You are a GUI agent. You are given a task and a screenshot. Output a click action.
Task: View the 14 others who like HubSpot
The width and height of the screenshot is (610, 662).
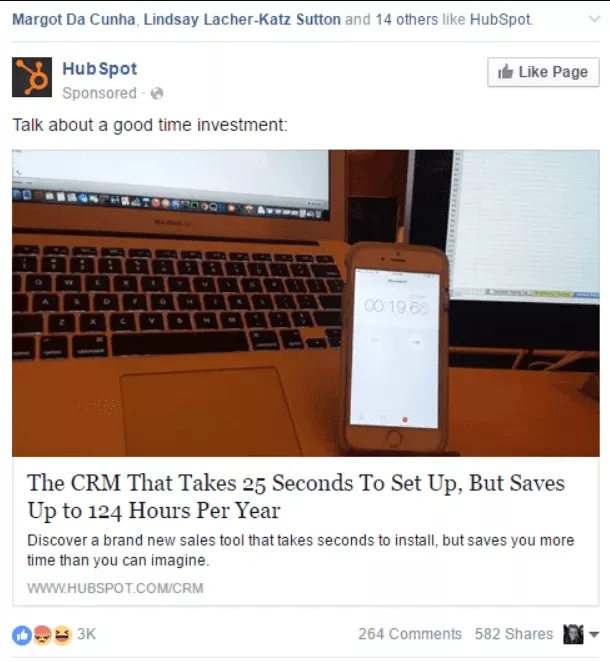click(406, 19)
